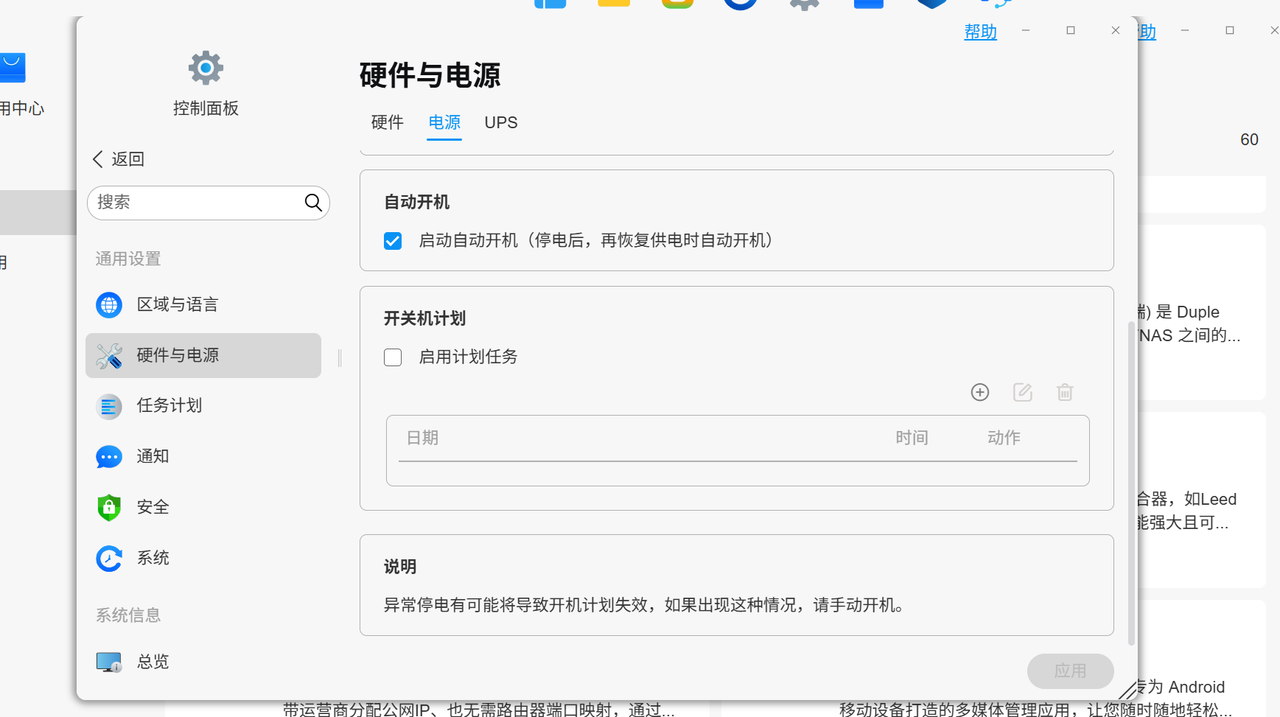
Task: Click the 自动开机 section heading
Action: [417, 202]
